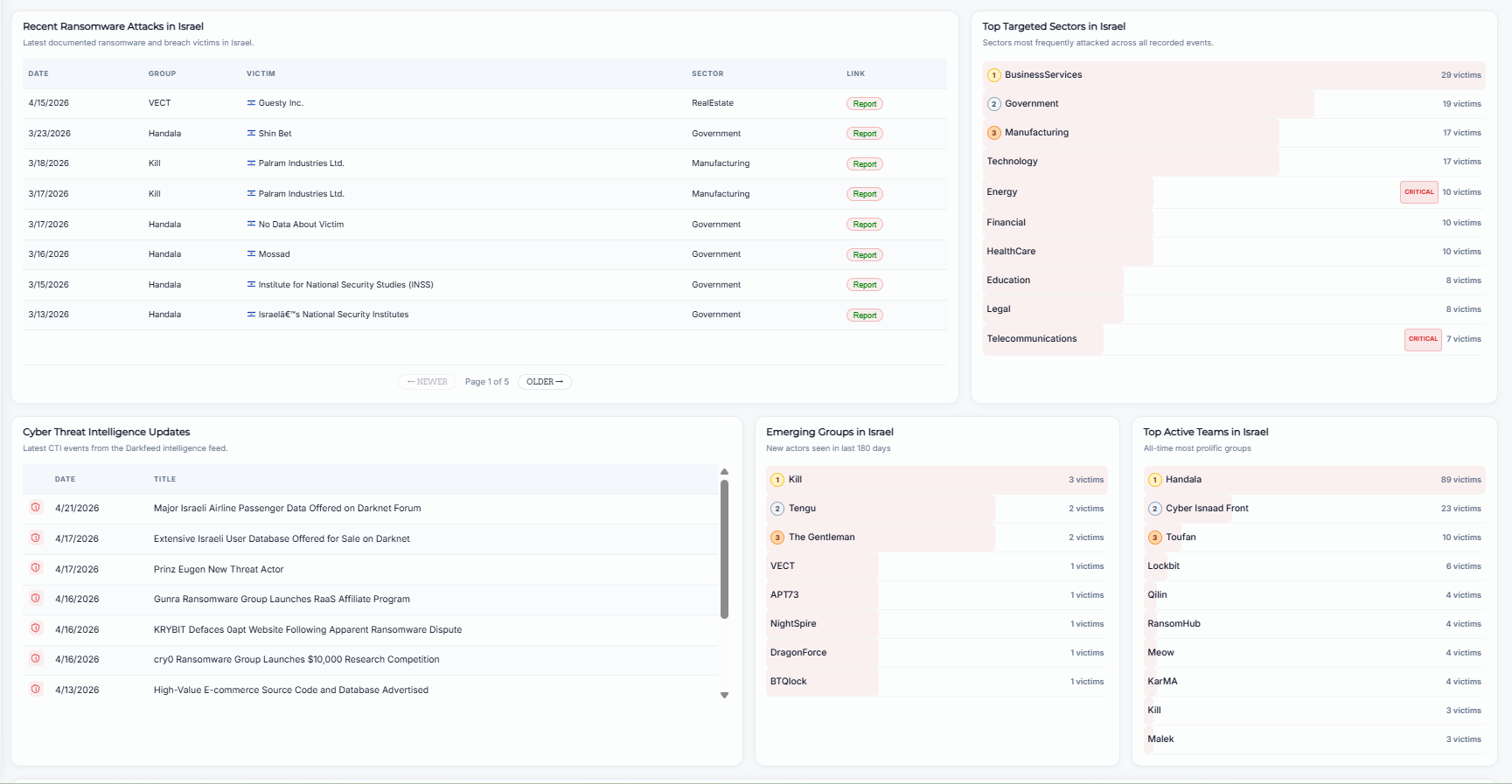The image size is (1512, 784).
Task: Open Prinz Eugen New Threat Actor event
Action: pos(219,569)
